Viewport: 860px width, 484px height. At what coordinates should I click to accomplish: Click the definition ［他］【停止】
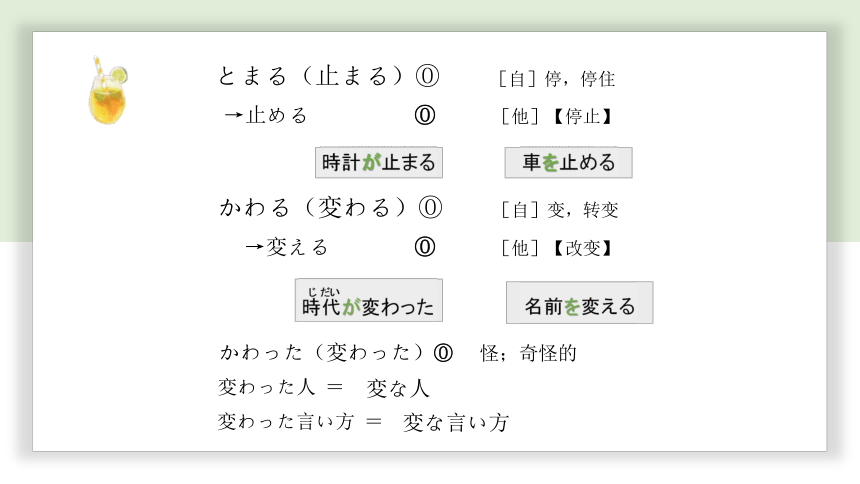(x=556, y=116)
